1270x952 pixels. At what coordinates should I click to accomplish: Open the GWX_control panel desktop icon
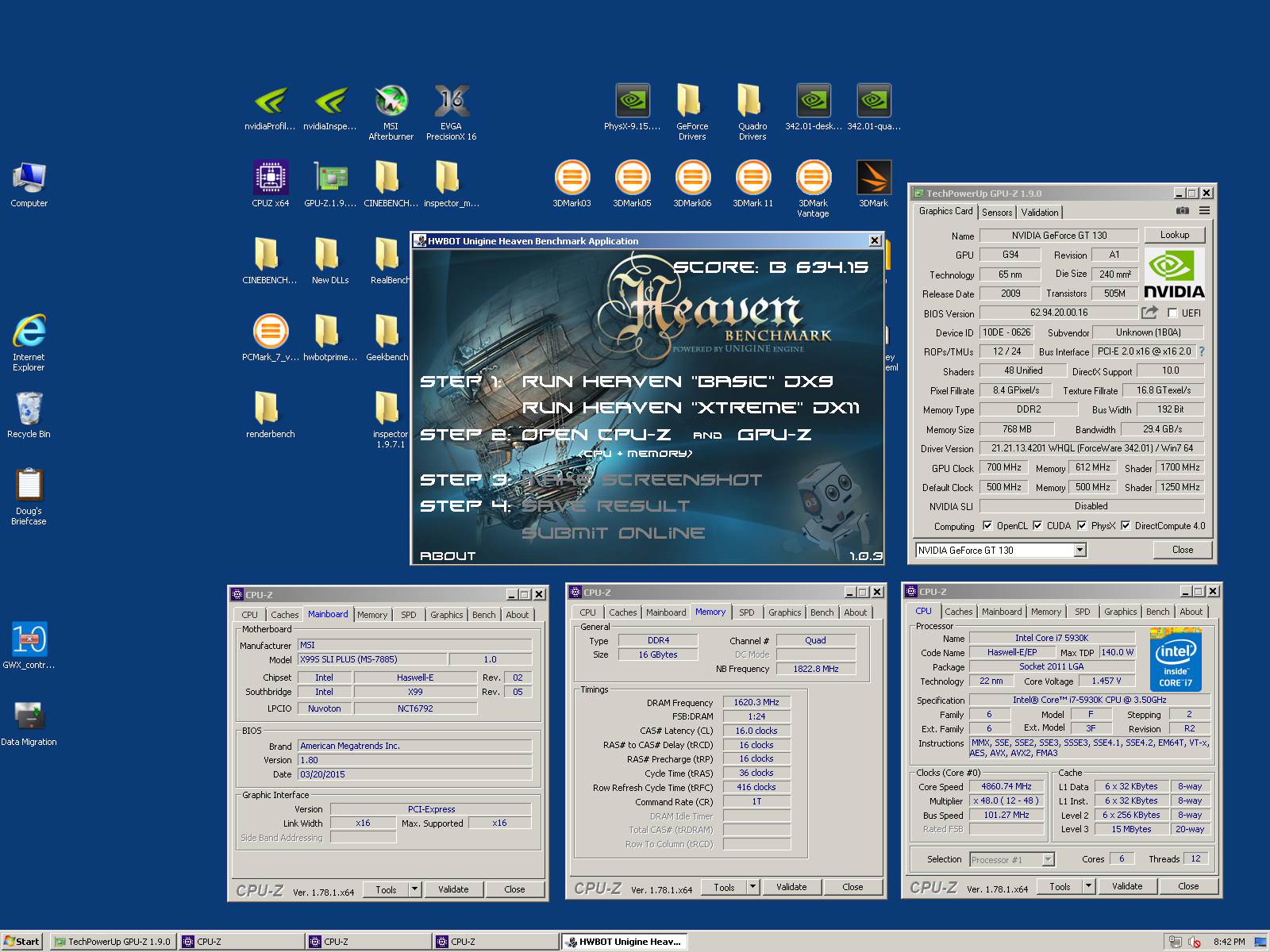click(29, 646)
